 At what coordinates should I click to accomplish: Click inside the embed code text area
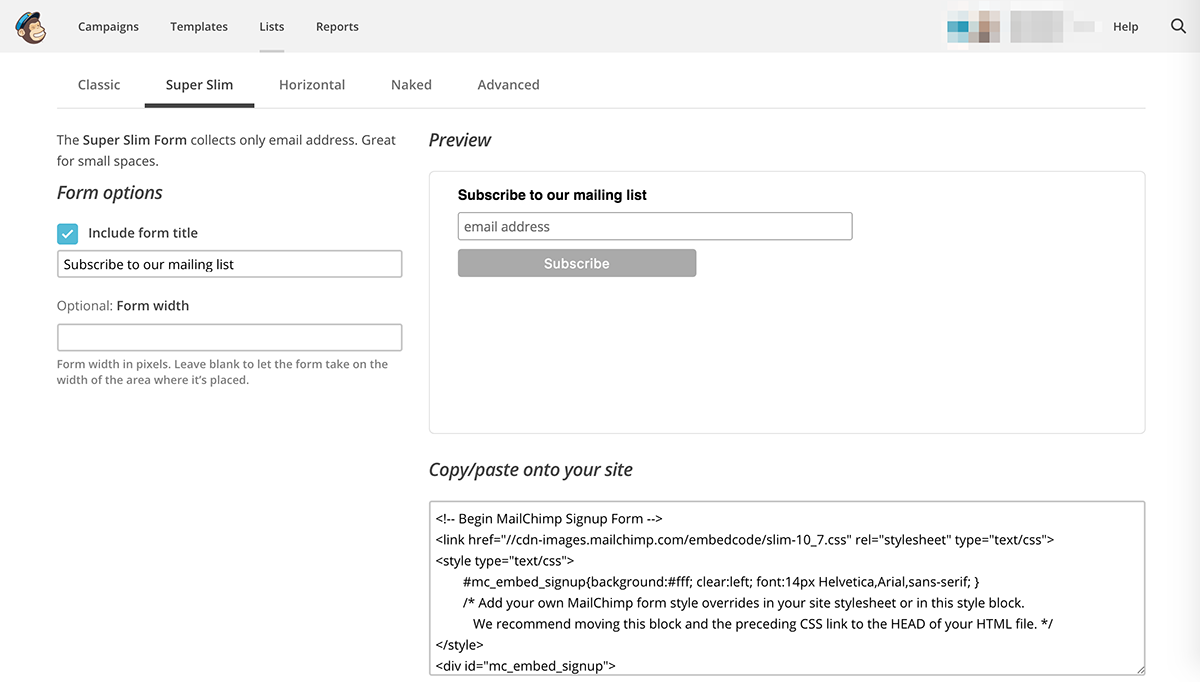pyautogui.click(x=786, y=588)
